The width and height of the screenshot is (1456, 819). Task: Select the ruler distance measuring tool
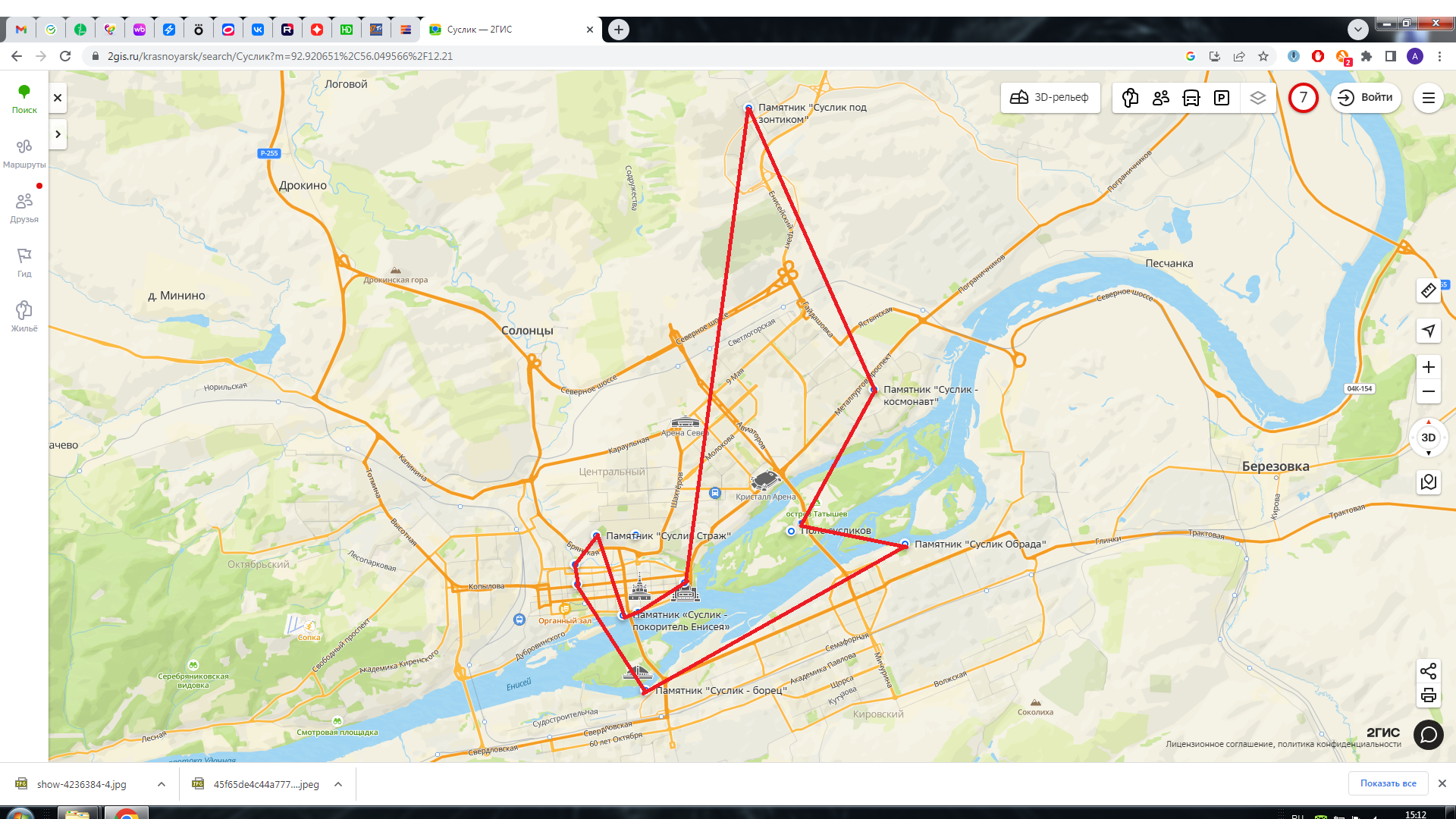pyautogui.click(x=1429, y=290)
